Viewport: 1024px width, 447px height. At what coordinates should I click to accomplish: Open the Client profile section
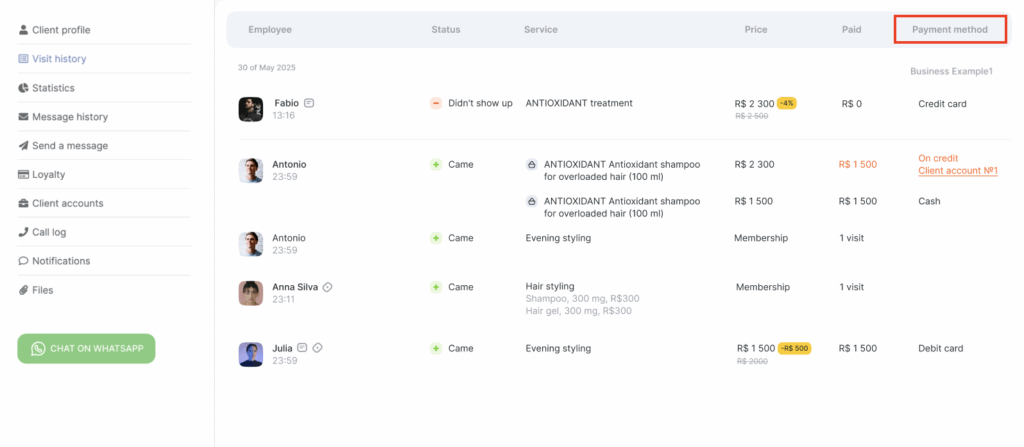coord(60,30)
